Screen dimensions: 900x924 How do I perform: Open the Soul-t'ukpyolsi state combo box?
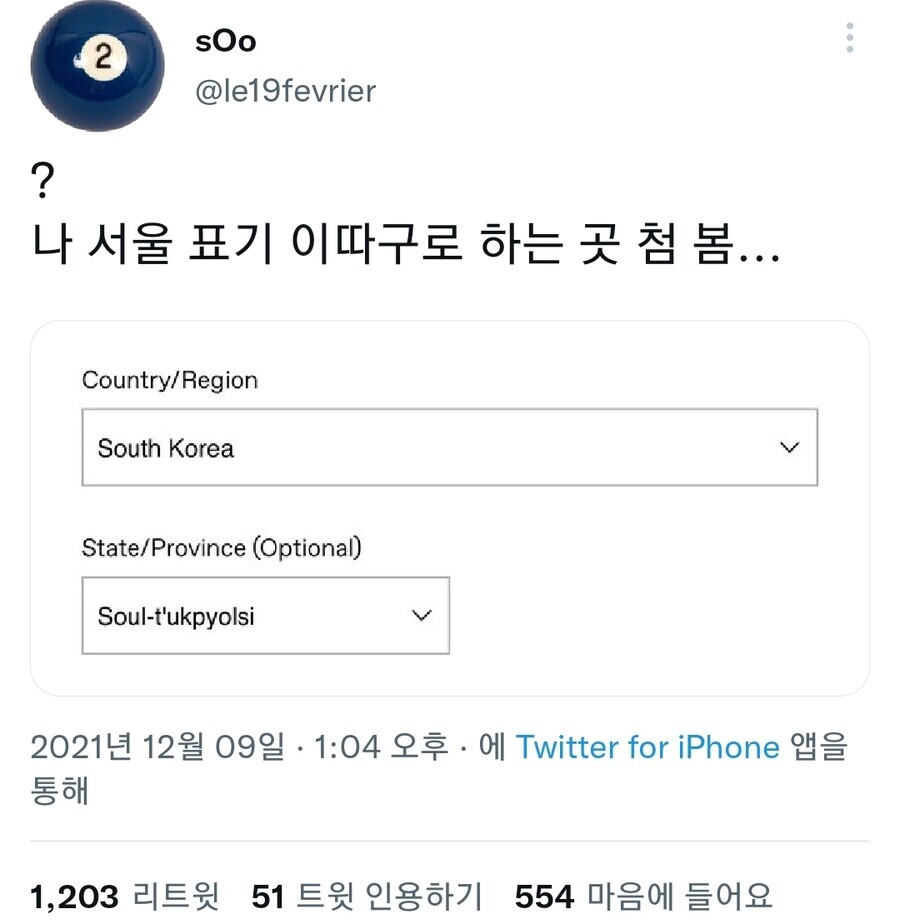pos(266,615)
